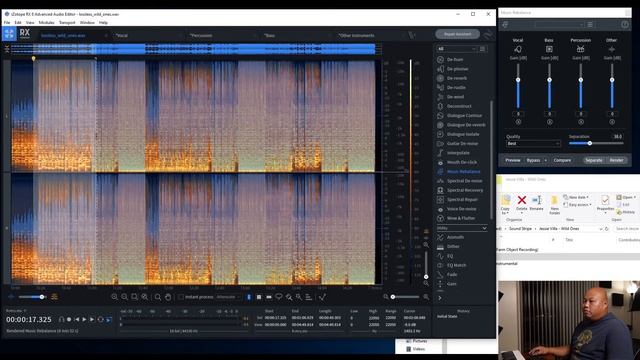Open the File menu
The height and width of the screenshot is (360, 640).
point(7,23)
